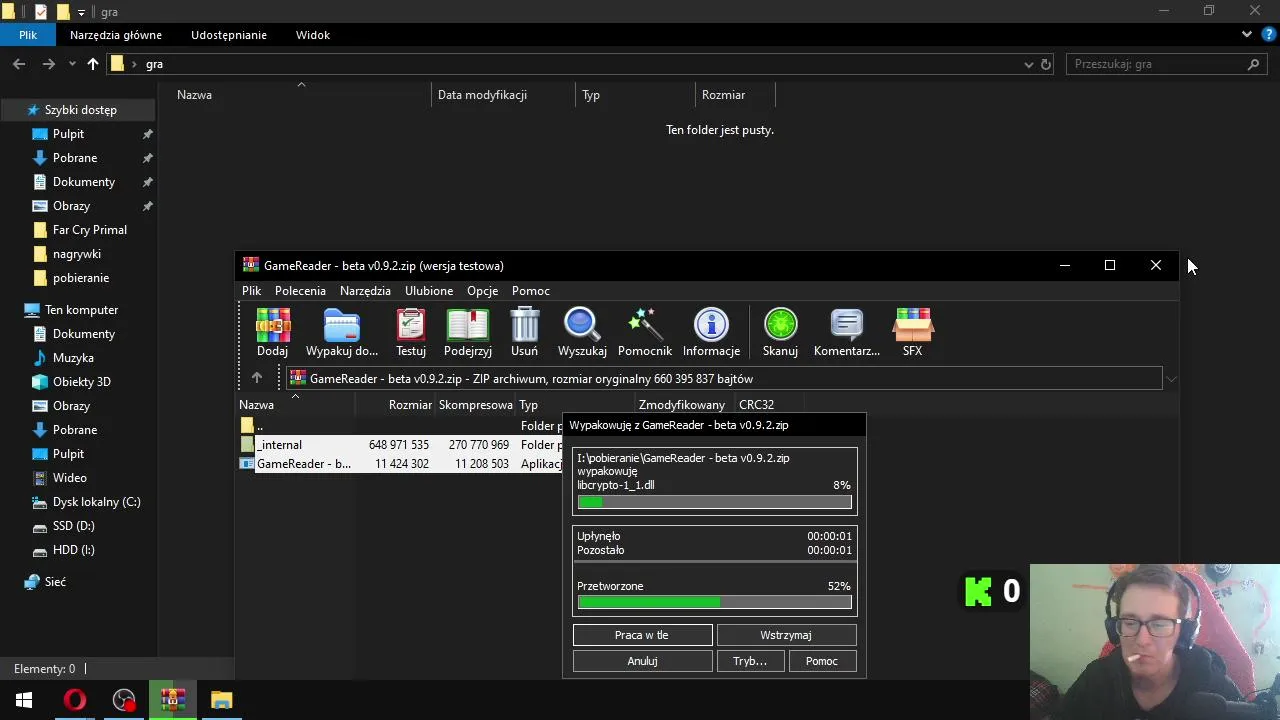Open the Plik tab in Explorer
The image size is (1280, 720).
pyautogui.click(x=28, y=34)
